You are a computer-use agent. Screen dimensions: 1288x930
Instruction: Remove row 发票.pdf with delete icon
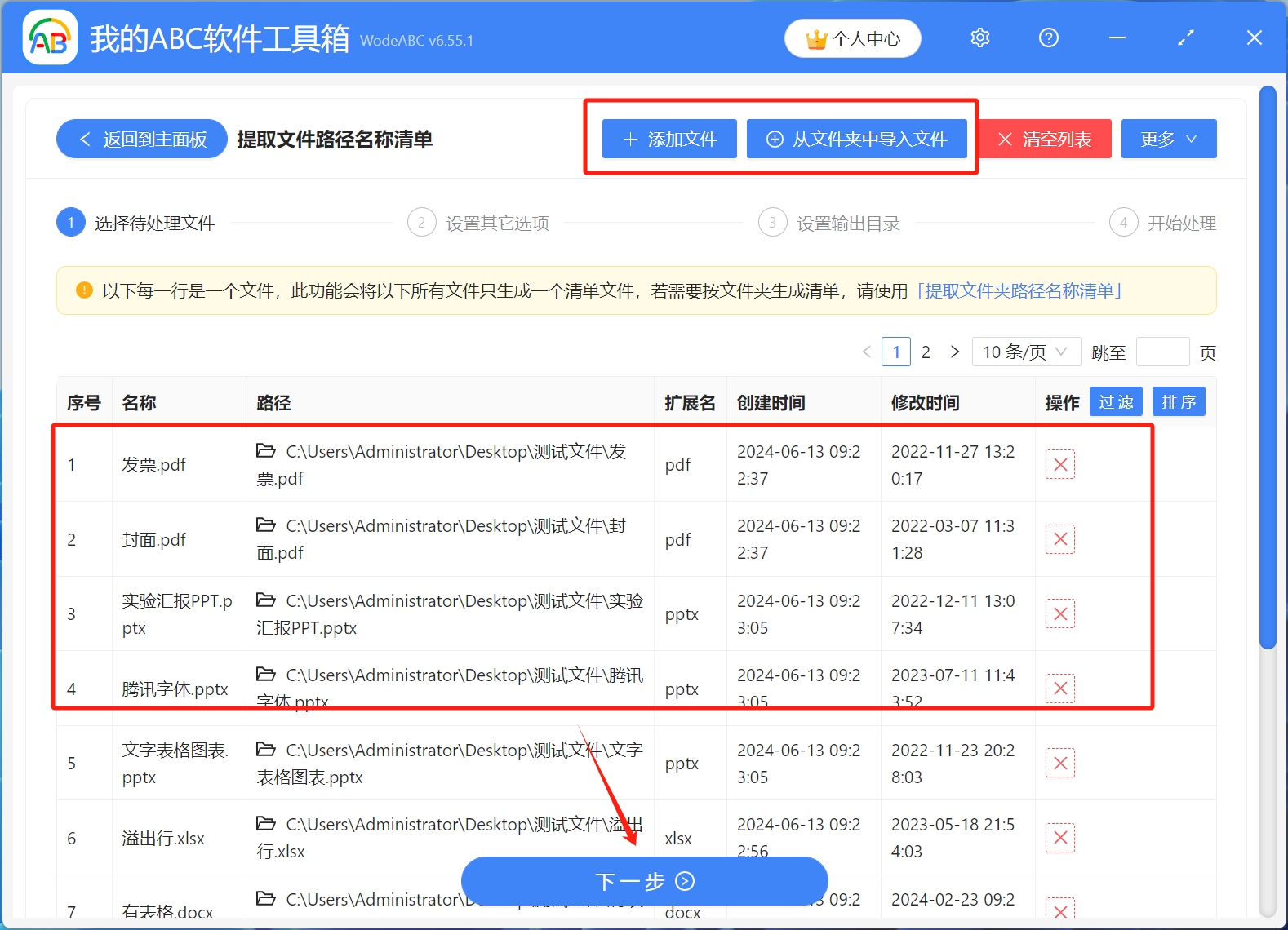[x=1060, y=465]
